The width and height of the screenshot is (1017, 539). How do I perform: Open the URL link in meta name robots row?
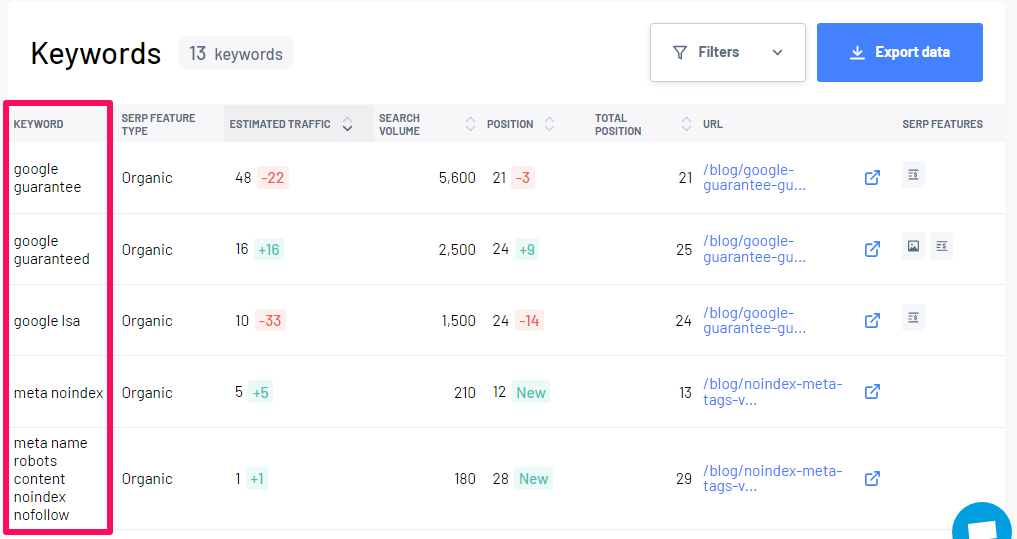[772, 479]
